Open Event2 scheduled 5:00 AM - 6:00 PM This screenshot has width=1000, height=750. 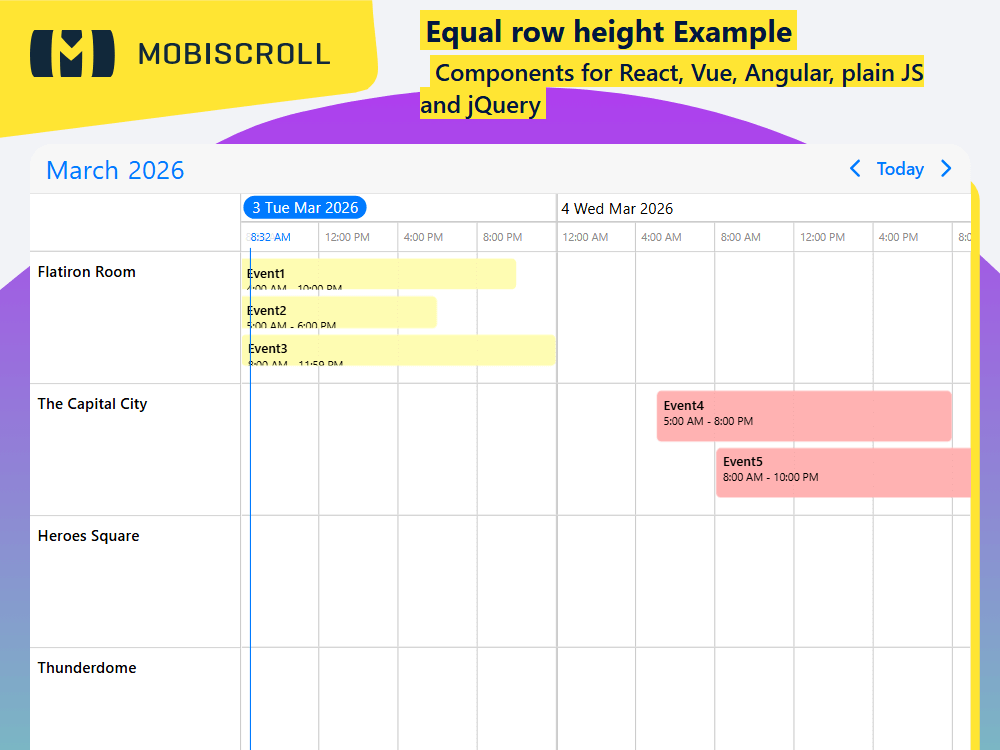coord(340,312)
